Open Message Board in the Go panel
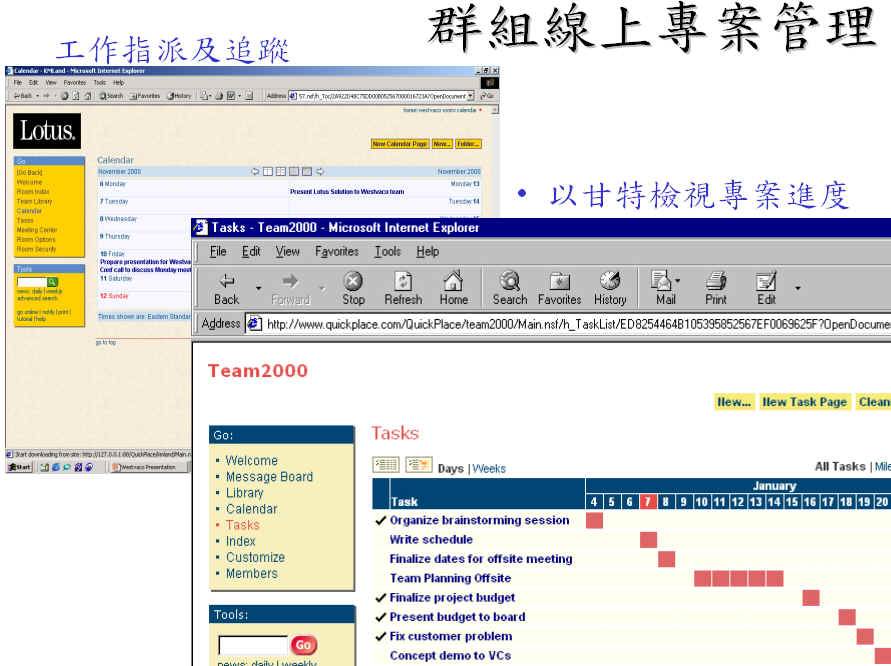This screenshot has width=891, height=666. pyautogui.click(x=269, y=477)
